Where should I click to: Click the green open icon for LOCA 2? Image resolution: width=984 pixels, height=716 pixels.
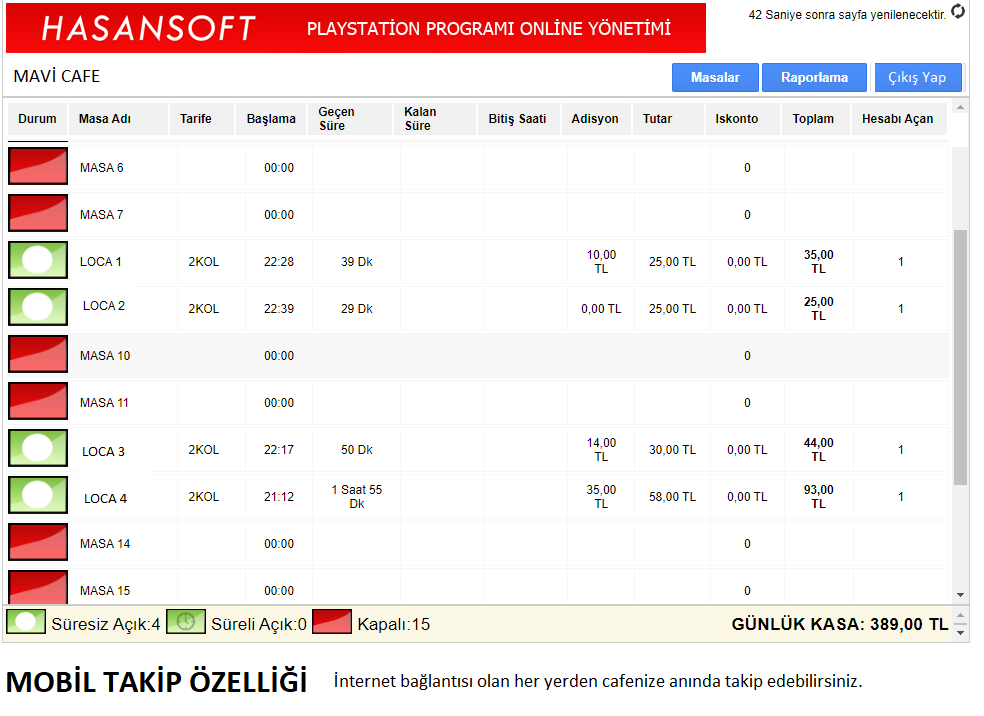[38, 307]
